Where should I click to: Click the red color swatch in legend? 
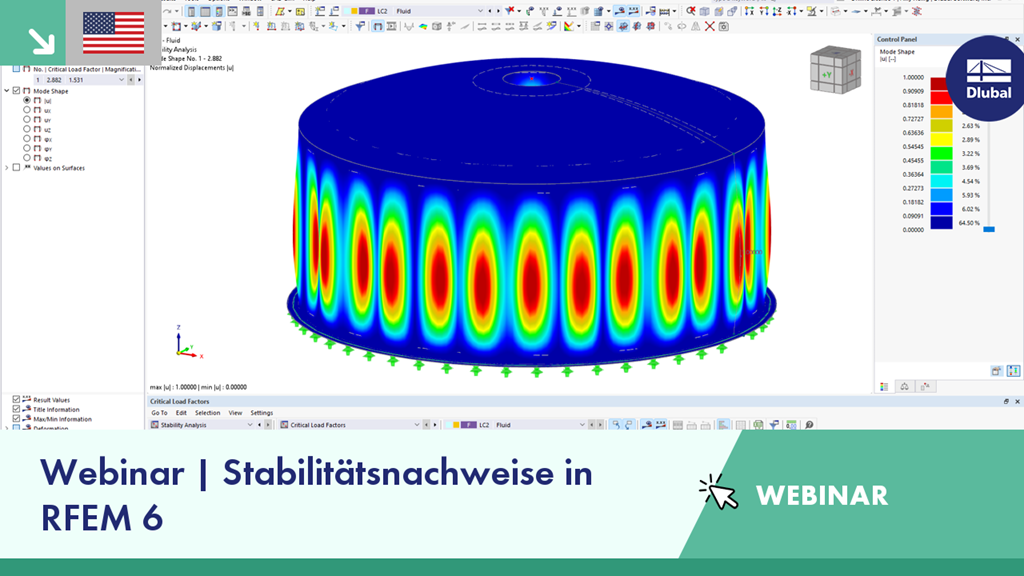pyautogui.click(x=941, y=98)
